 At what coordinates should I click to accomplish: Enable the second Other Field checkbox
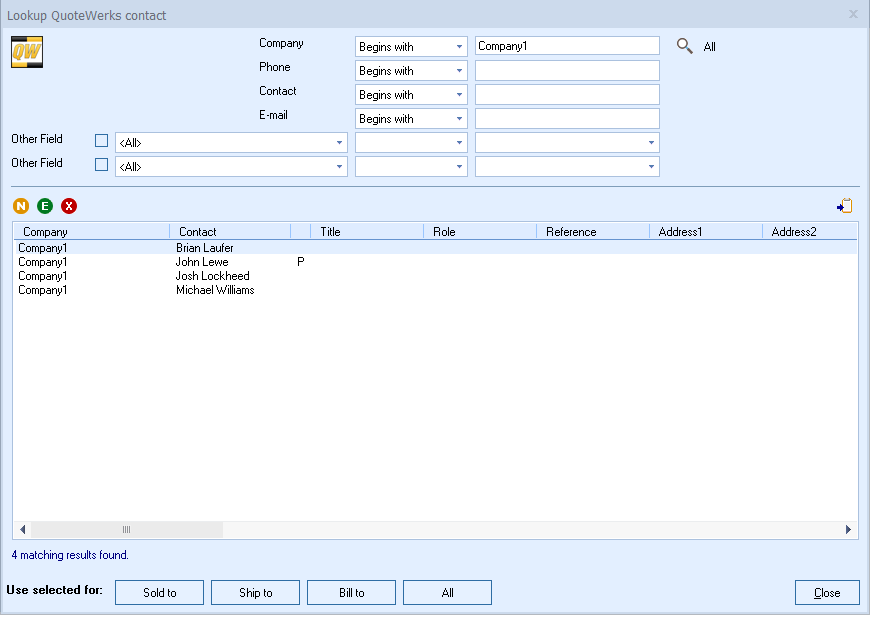click(x=101, y=165)
